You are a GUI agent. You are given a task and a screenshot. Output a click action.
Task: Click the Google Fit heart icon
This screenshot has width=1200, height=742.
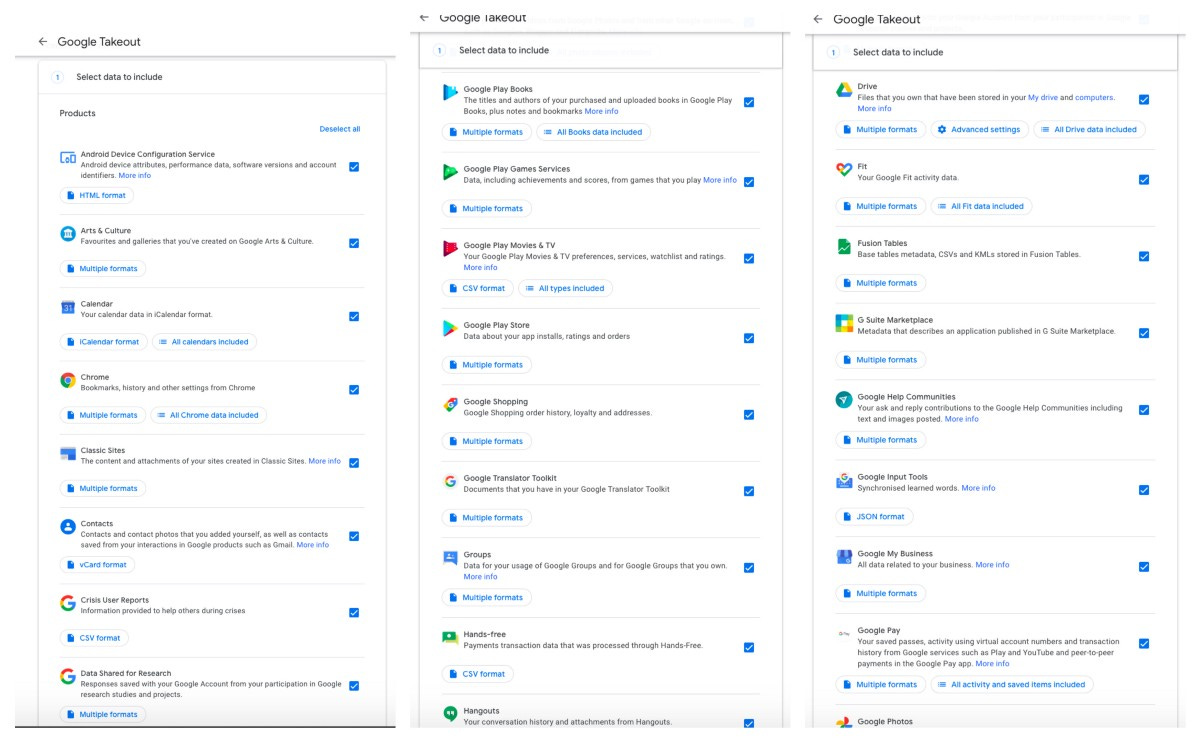click(844, 170)
